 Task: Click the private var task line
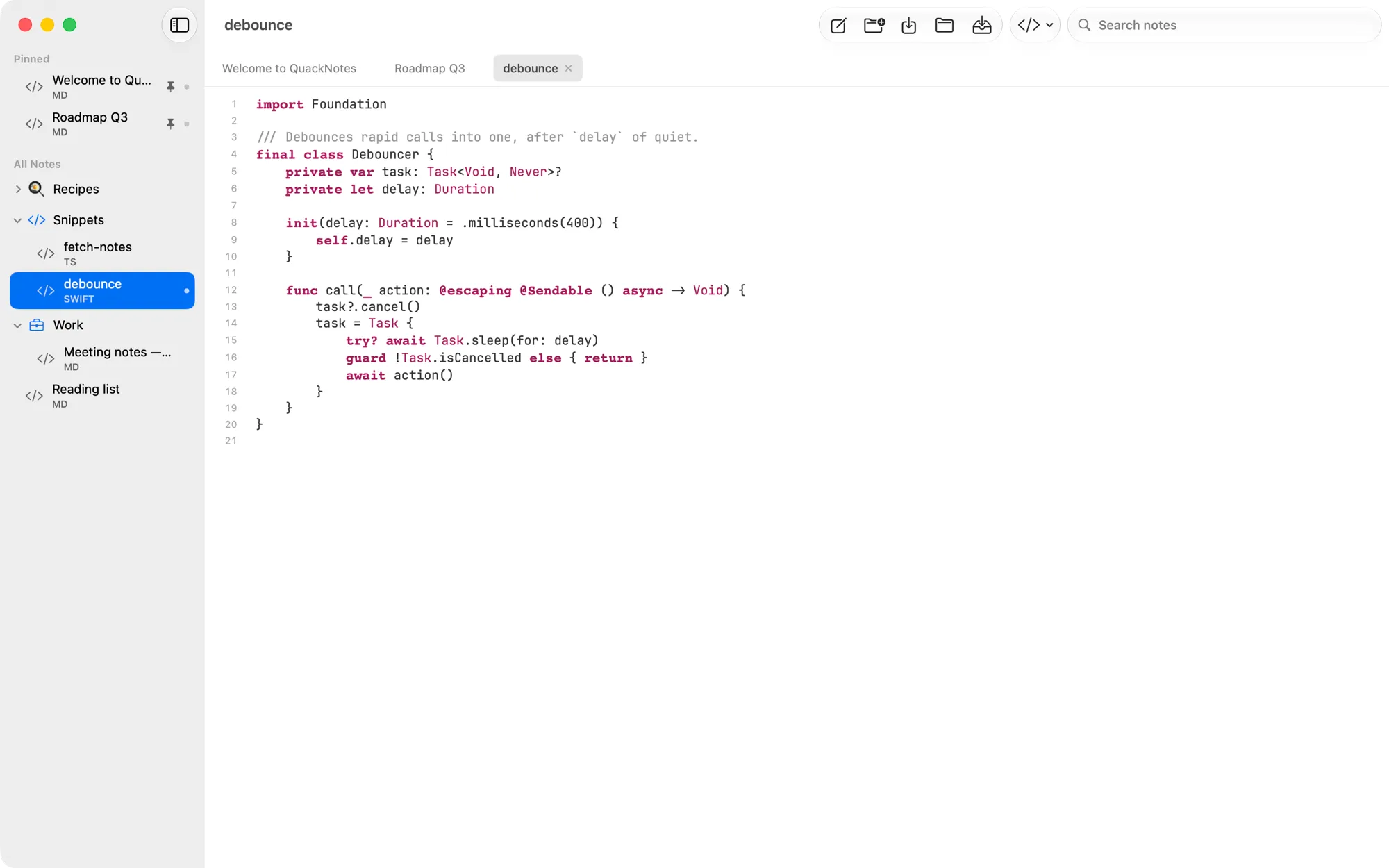(423, 172)
